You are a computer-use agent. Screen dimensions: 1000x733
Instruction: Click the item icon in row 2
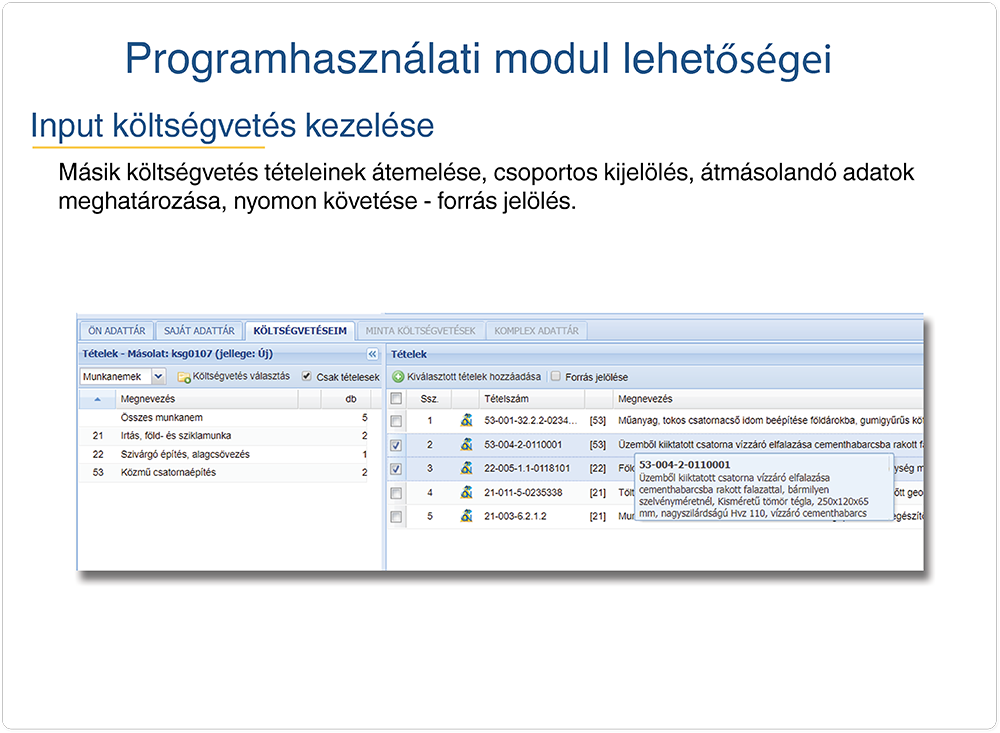click(x=466, y=445)
